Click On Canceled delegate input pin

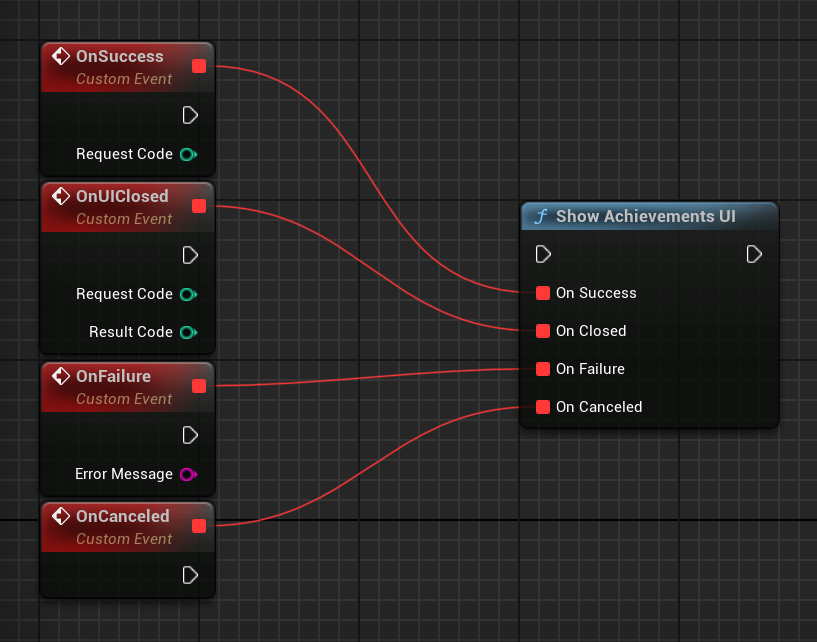tap(543, 407)
